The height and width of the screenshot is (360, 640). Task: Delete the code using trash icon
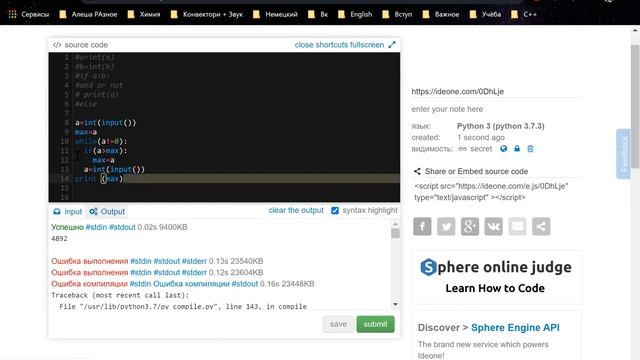pos(530,149)
